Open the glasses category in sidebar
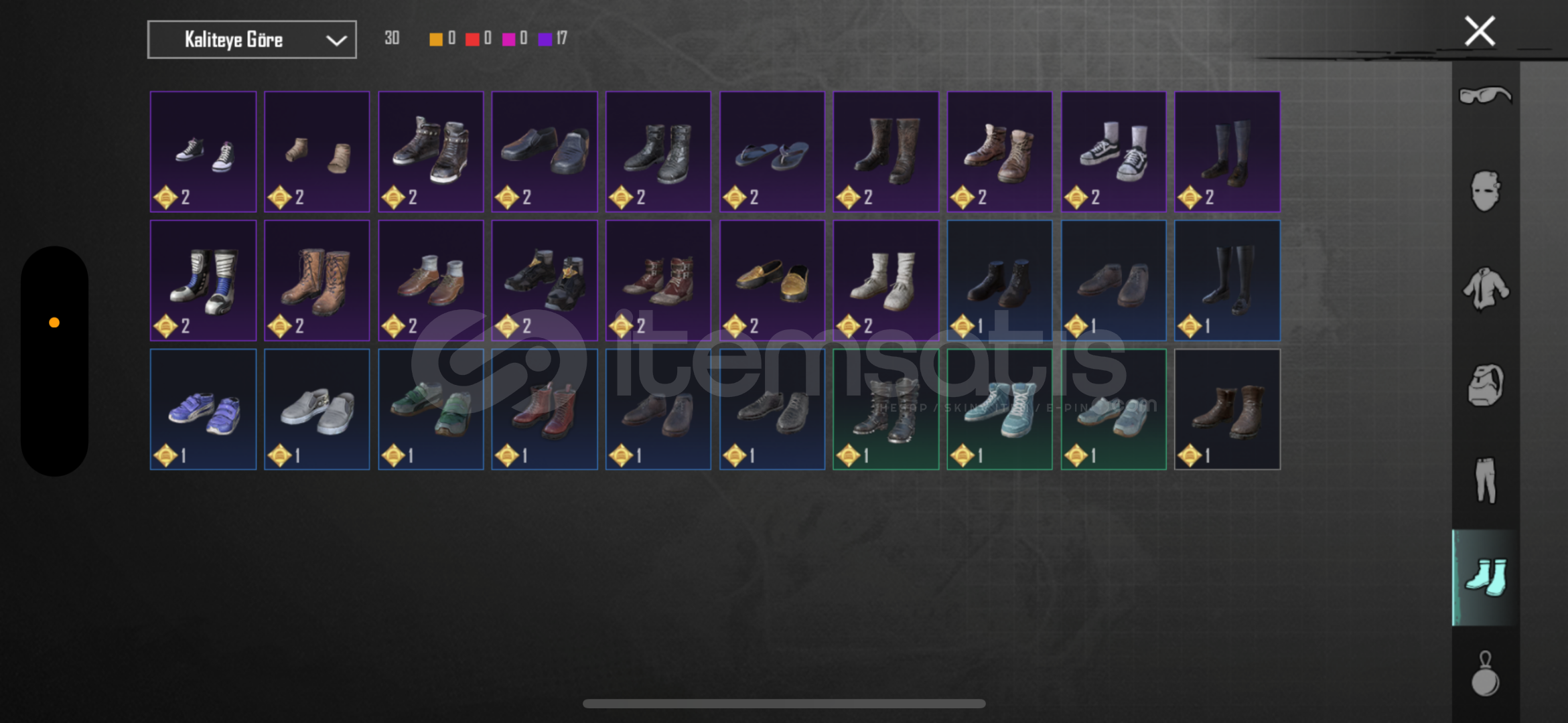Viewport: 1568px width, 723px height. click(x=1485, y=96)
